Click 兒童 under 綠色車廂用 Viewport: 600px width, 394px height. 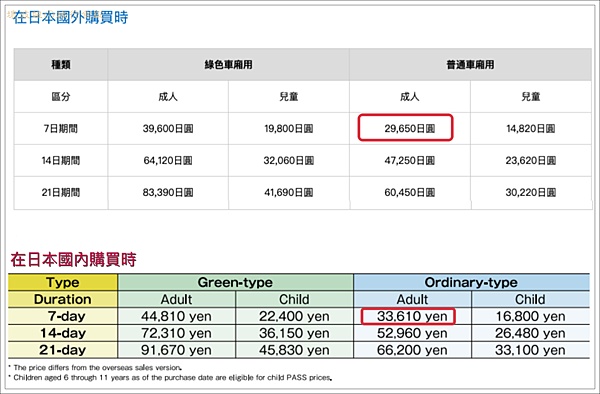click(x=289, y=97)
